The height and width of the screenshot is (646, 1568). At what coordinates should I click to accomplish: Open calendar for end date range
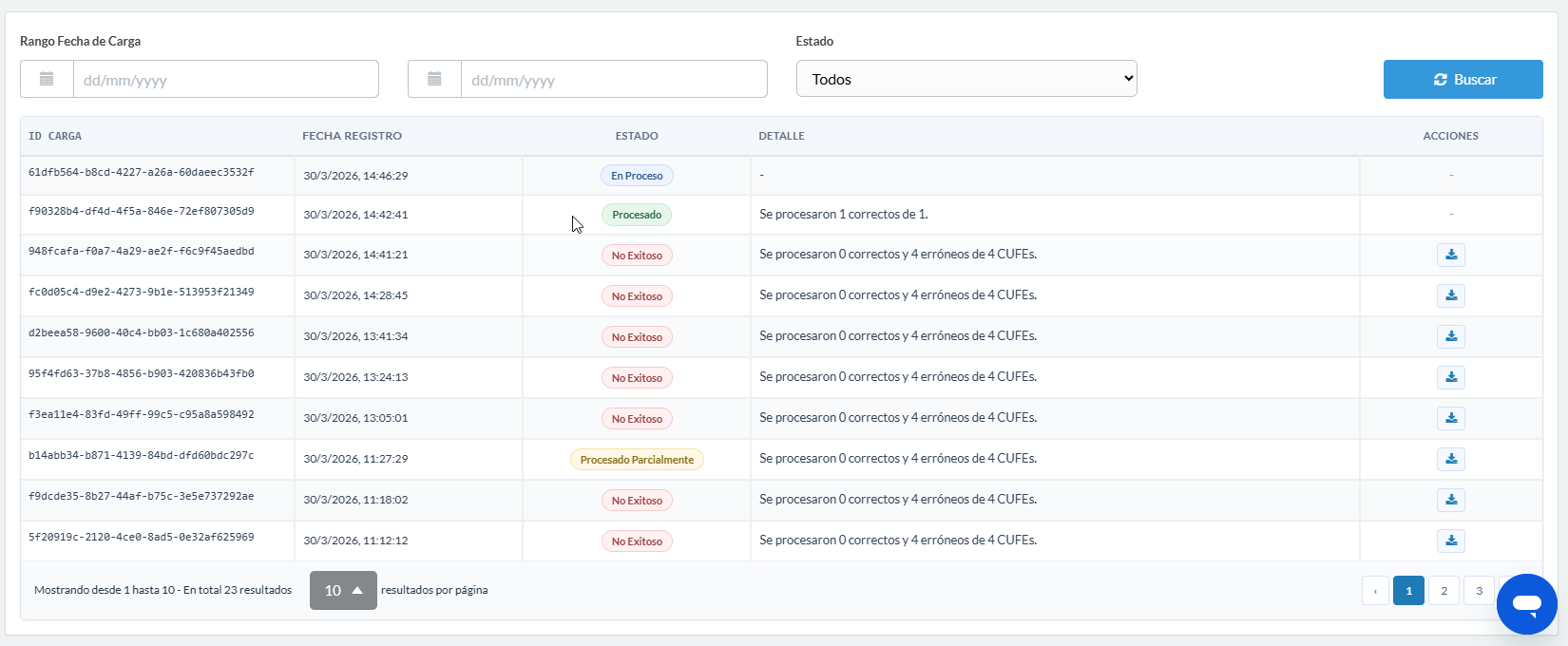pyautogui.click(x=434, y=79)
